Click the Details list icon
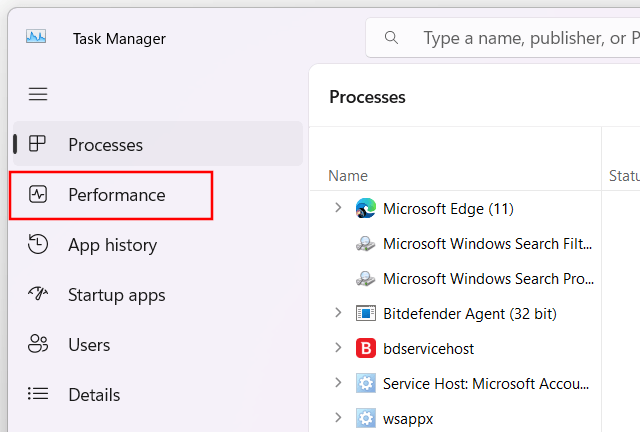Viewport: 640px width, 432px height. (x=38, y=394)
